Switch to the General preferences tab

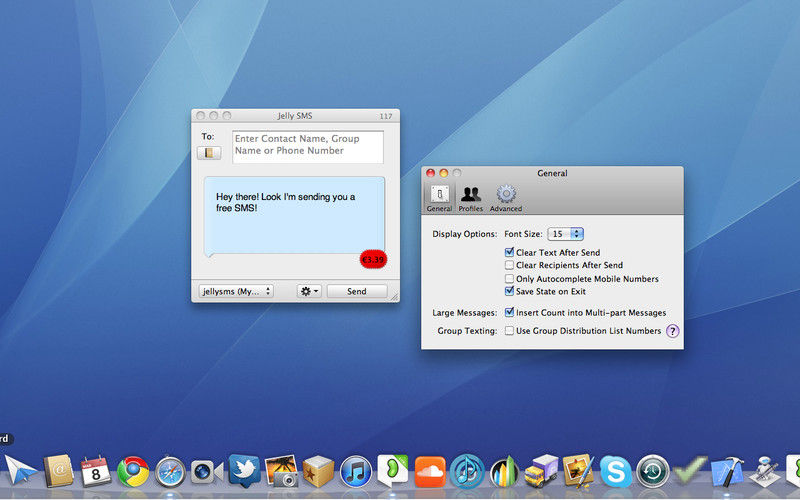439,198
